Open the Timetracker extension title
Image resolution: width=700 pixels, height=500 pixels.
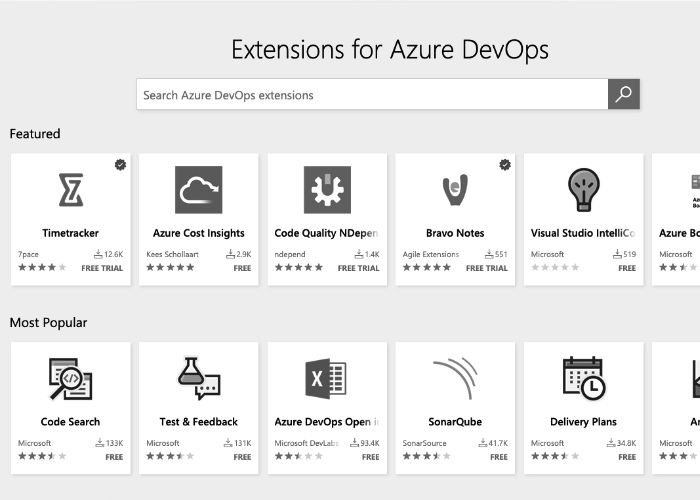tap(70, 233)
